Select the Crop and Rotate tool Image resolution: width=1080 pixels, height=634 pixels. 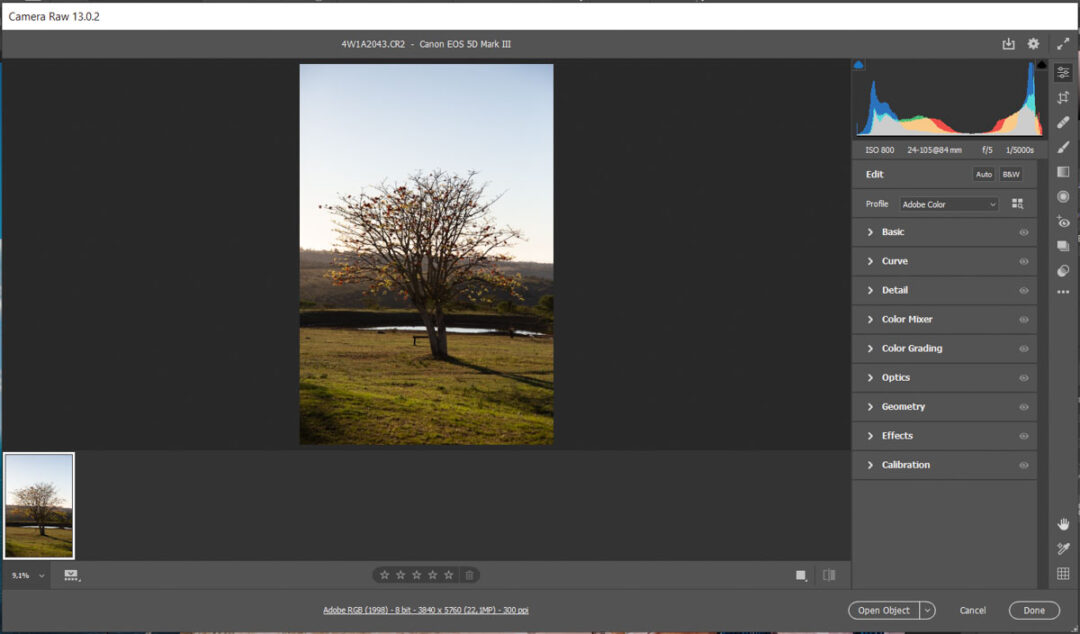[x=1063, y=97]
